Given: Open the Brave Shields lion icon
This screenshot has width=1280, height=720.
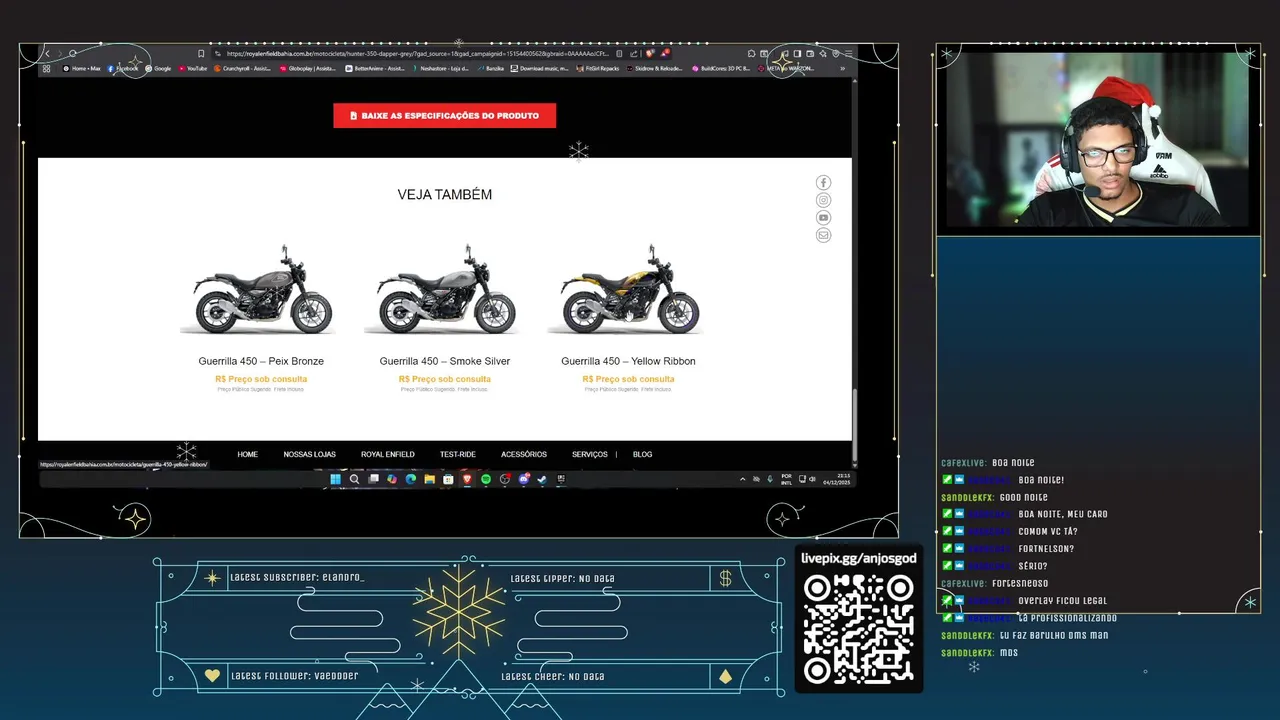Looking at the screenshot, I should (650, 53).
